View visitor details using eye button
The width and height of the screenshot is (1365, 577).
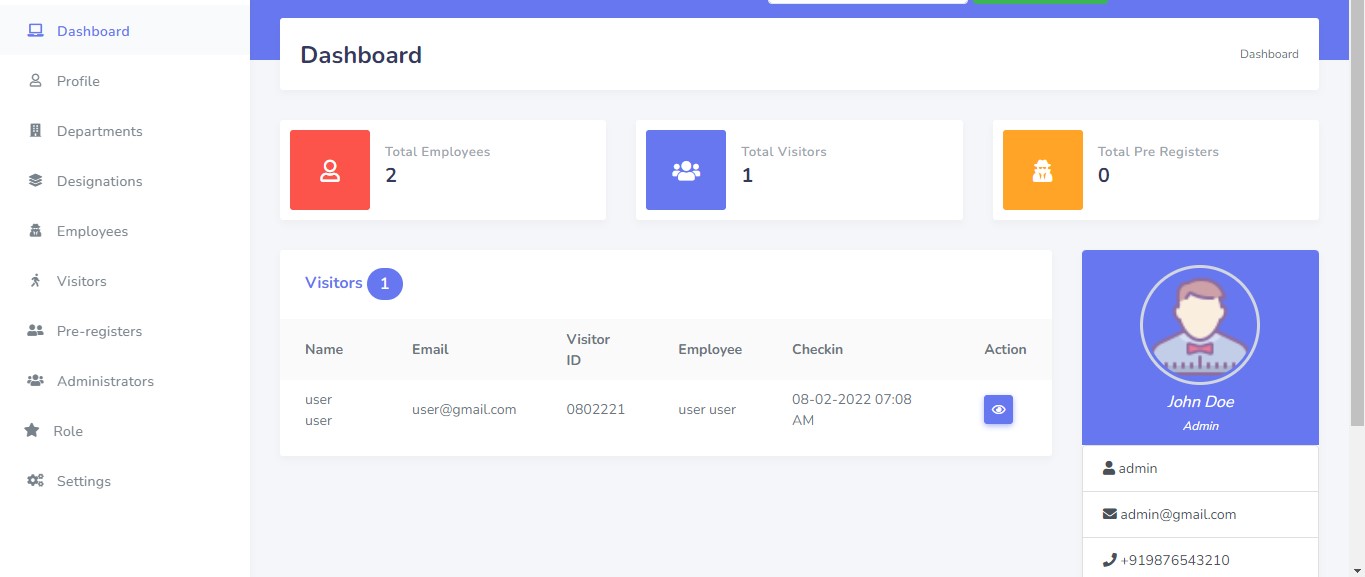click(998, 410)
